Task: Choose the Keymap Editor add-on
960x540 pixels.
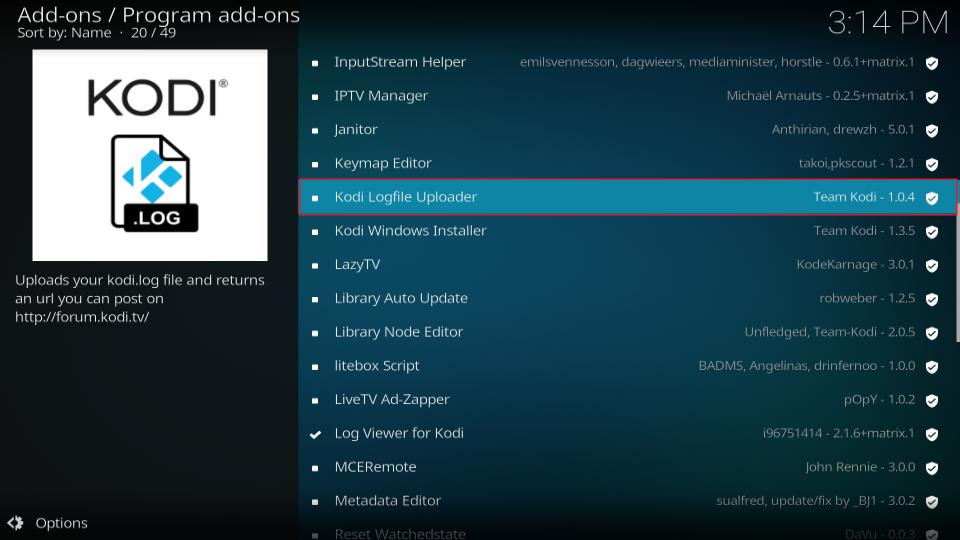Action: point(628,163)
